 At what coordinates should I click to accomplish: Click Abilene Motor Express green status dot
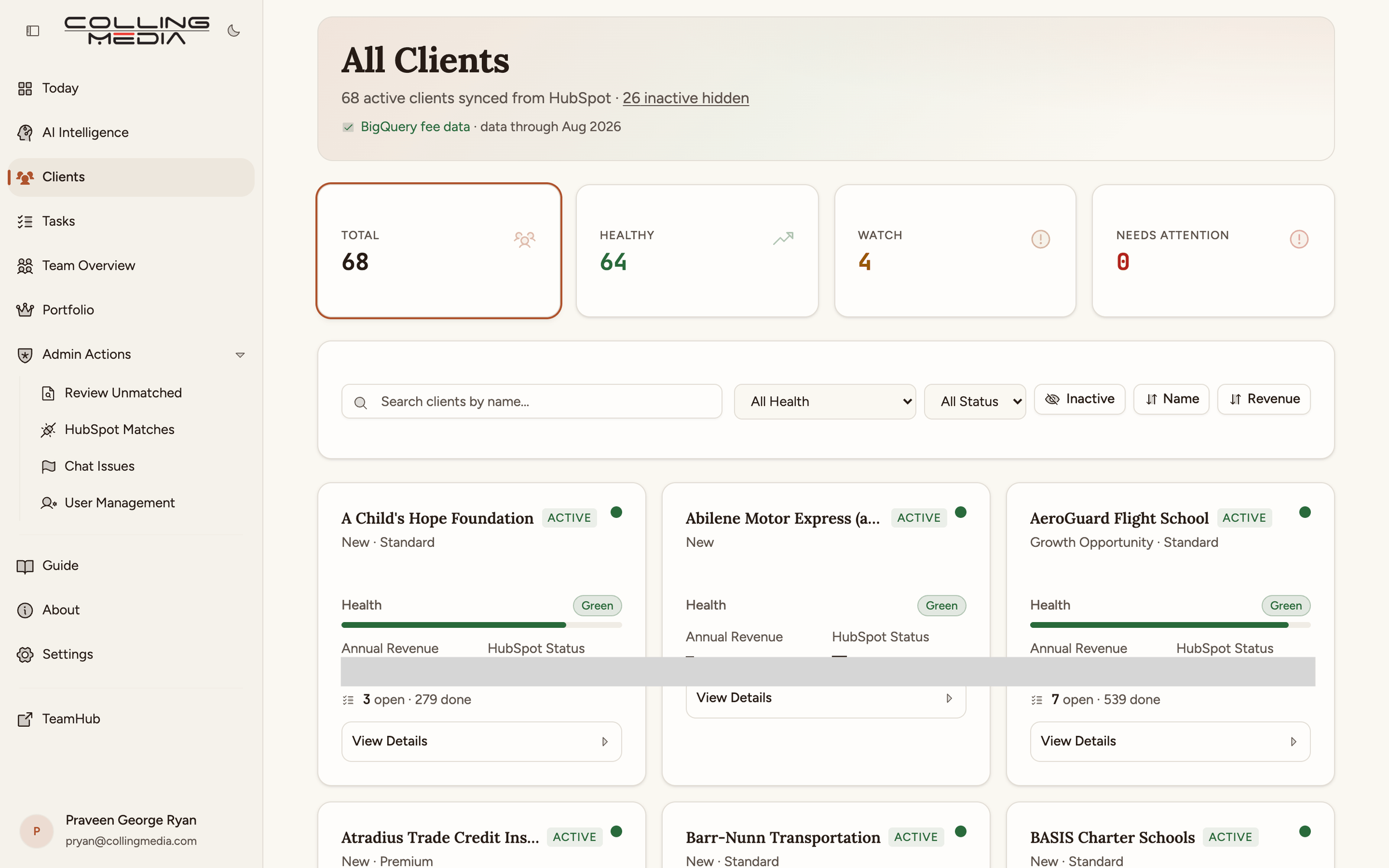[x=961, y=512]
